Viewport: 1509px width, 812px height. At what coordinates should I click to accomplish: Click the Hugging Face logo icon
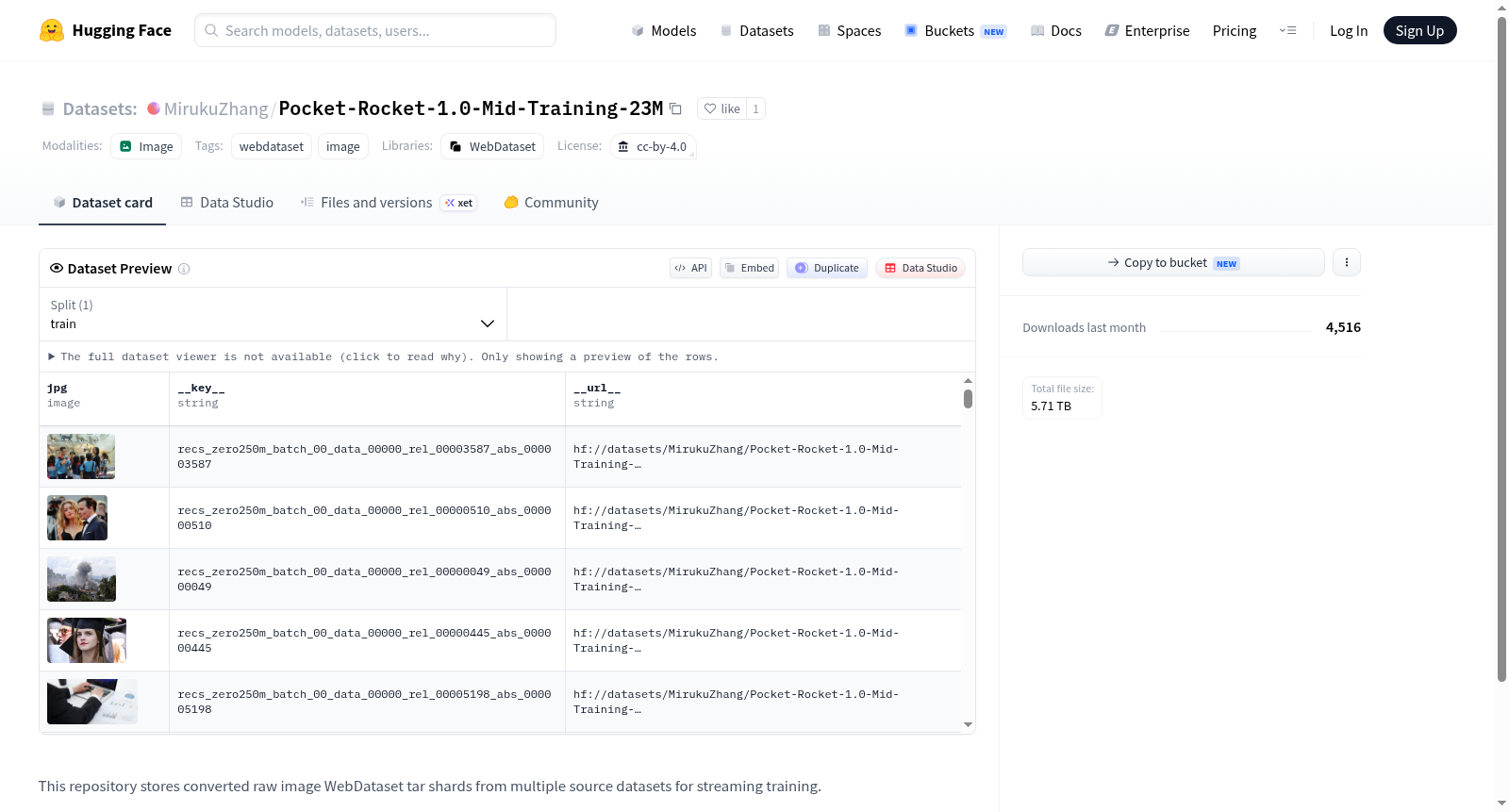(52, 30)
